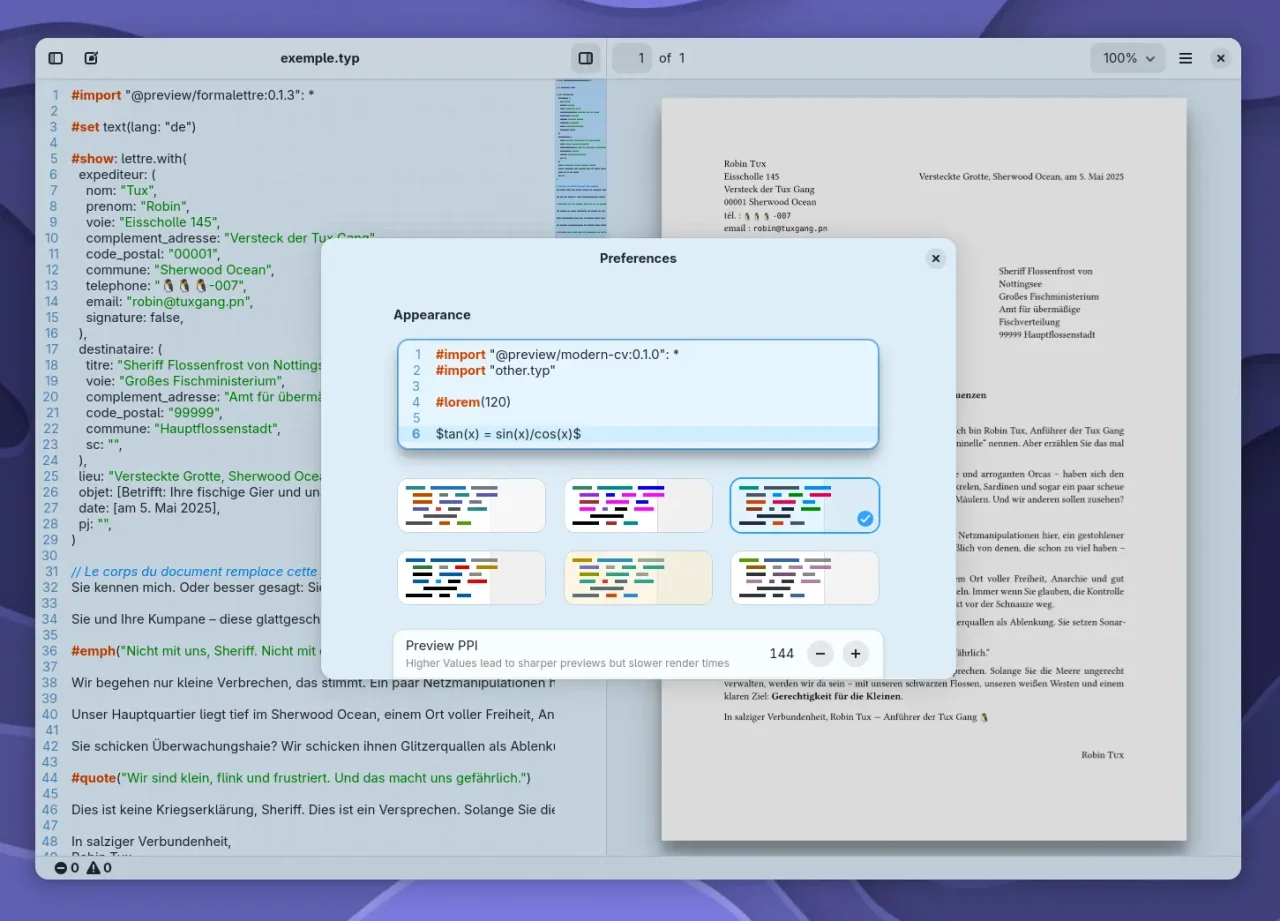Viewport: 1280px width, 921px height.
Task: Decrease Preview PPI with minus button
Action: (820, 654)
